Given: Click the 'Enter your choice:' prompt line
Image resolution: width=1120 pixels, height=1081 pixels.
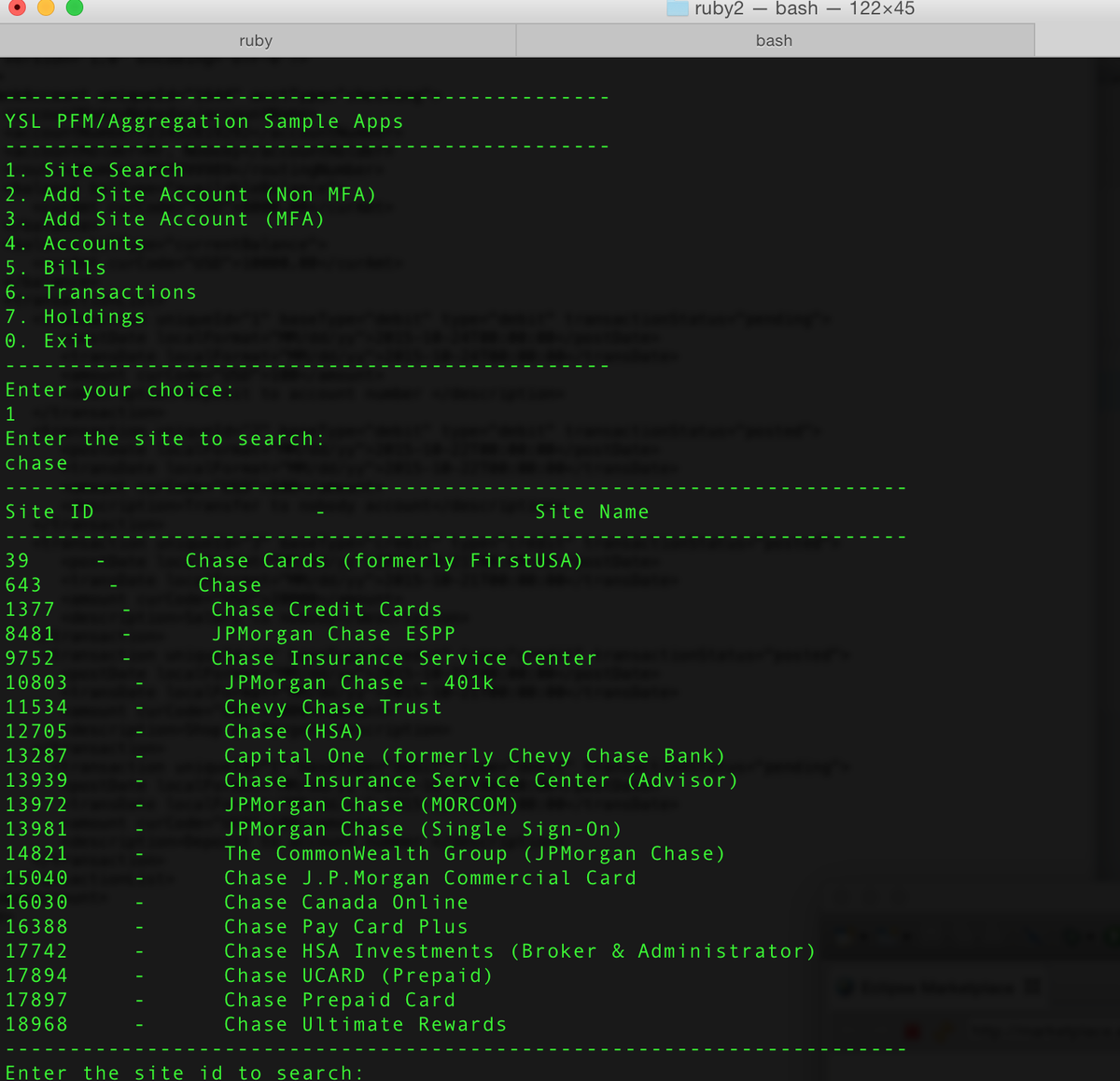Looking at the screenshot, I should click(x=119, y=389).
